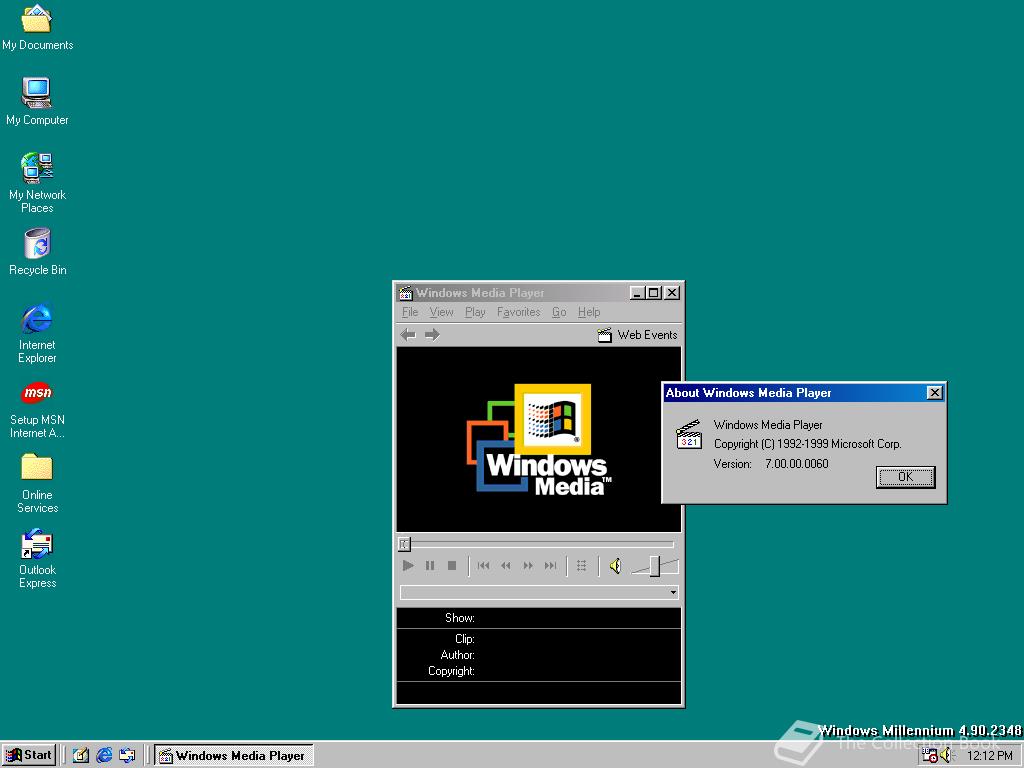Click the navigate-forward arrow under the menu
The image size is (1024, 768).
point(431,334)
